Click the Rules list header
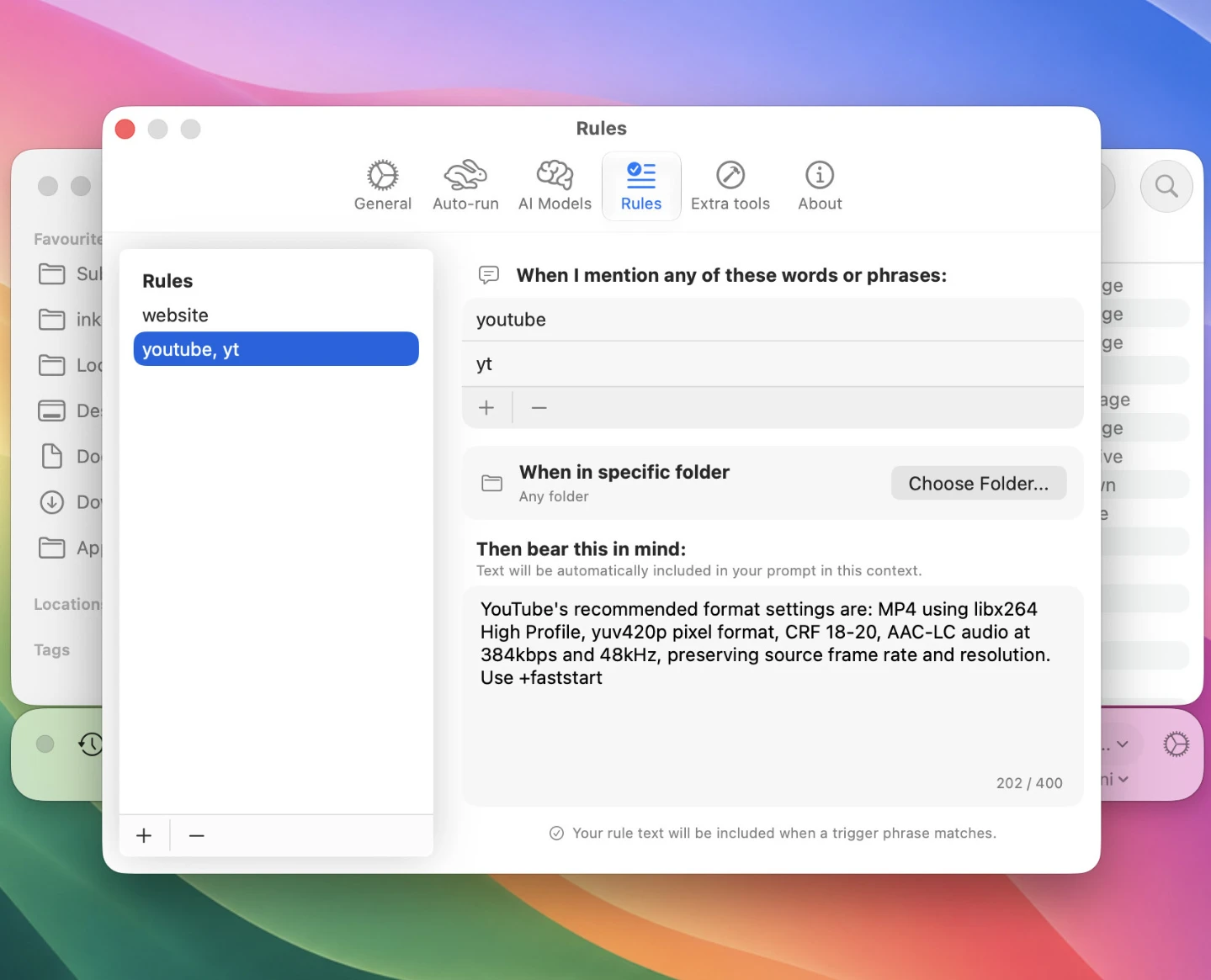This screenshot has height=980, width=1211. coord(167,281)
